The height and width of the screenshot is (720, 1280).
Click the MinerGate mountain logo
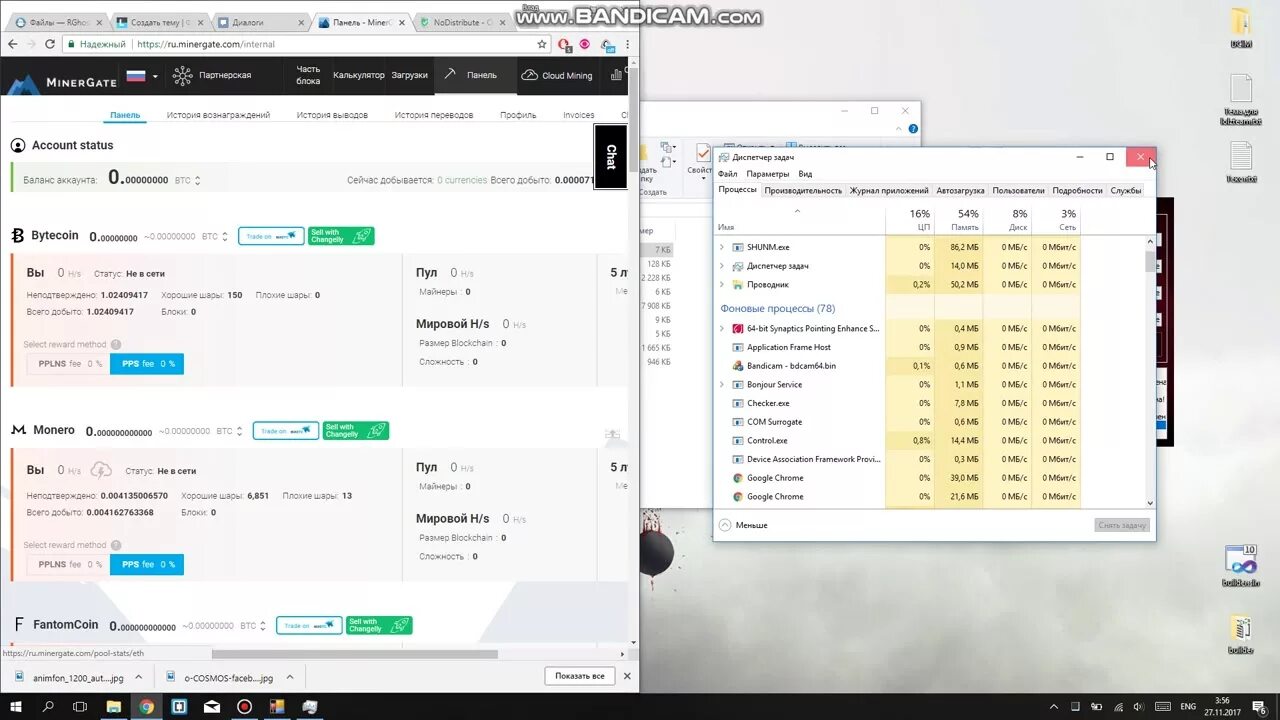23,82
